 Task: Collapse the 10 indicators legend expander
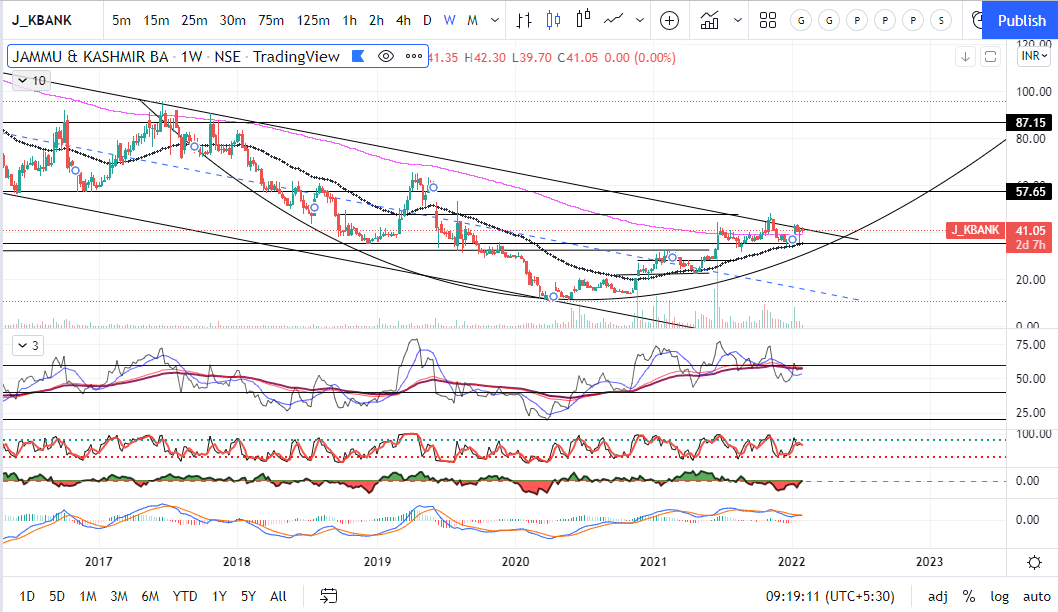tap(31, 81)
